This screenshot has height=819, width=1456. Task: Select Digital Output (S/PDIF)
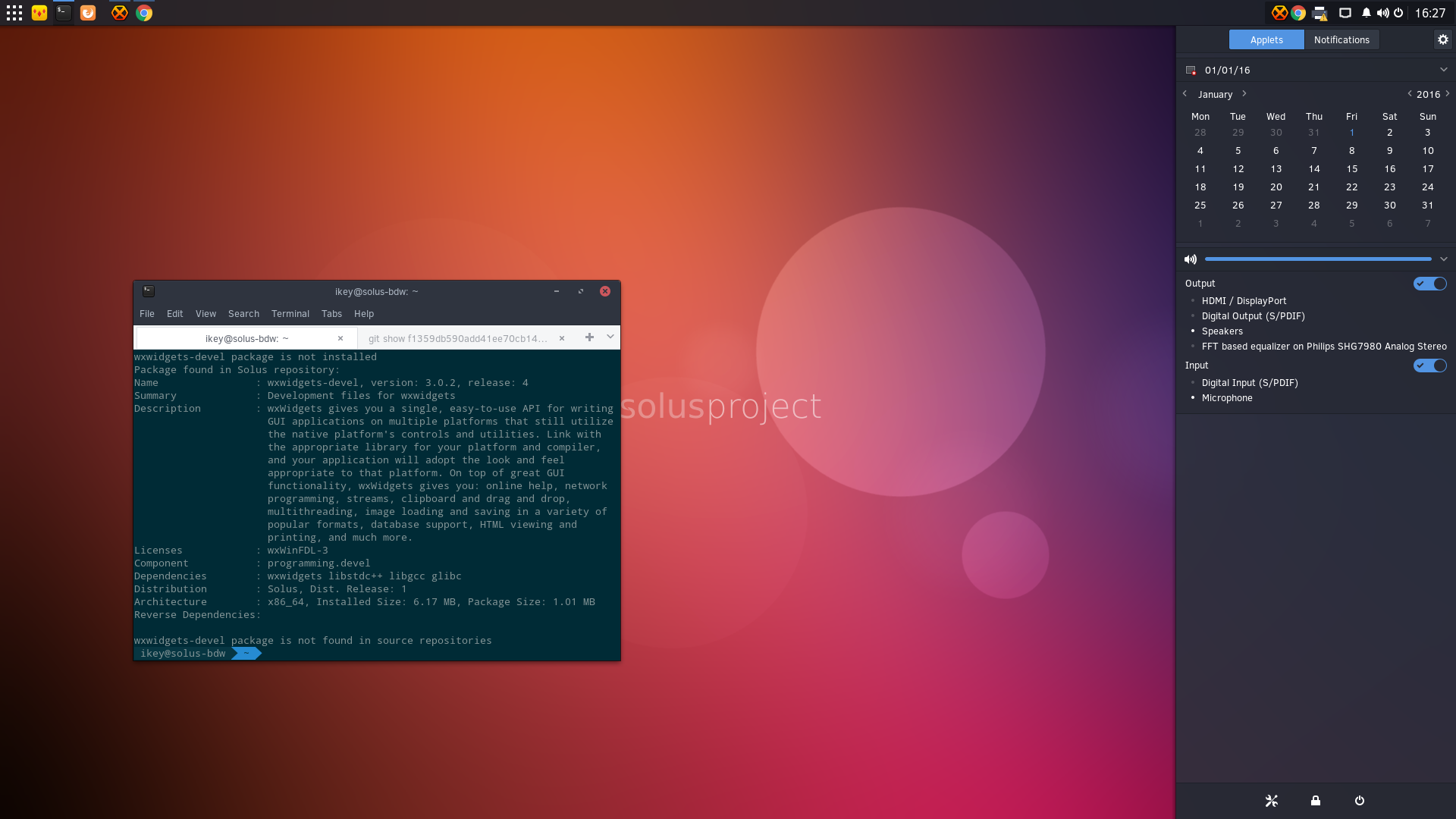1253,316
